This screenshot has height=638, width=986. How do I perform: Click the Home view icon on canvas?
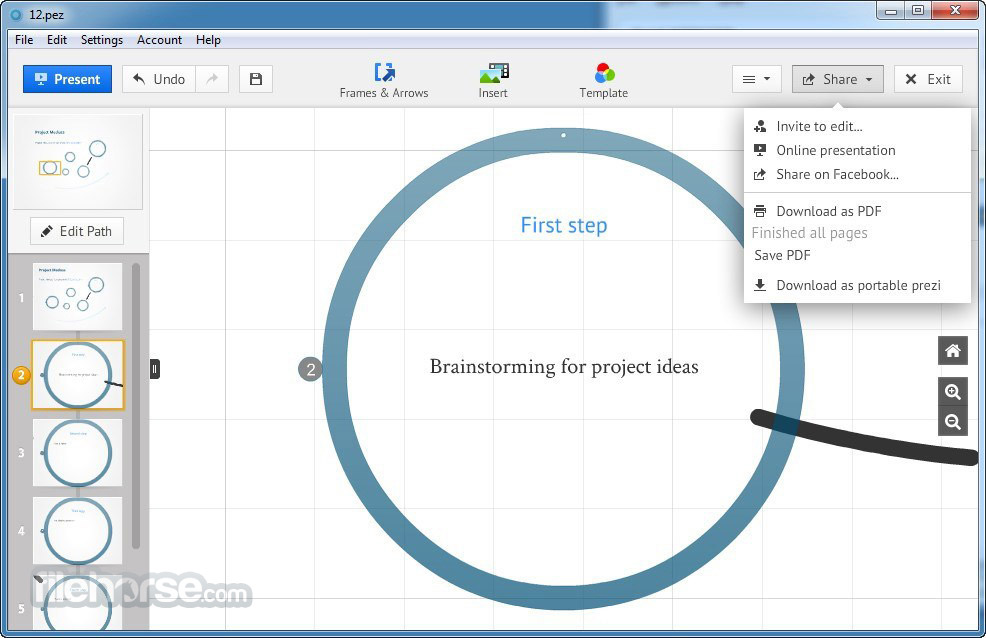tap(953, 351)
